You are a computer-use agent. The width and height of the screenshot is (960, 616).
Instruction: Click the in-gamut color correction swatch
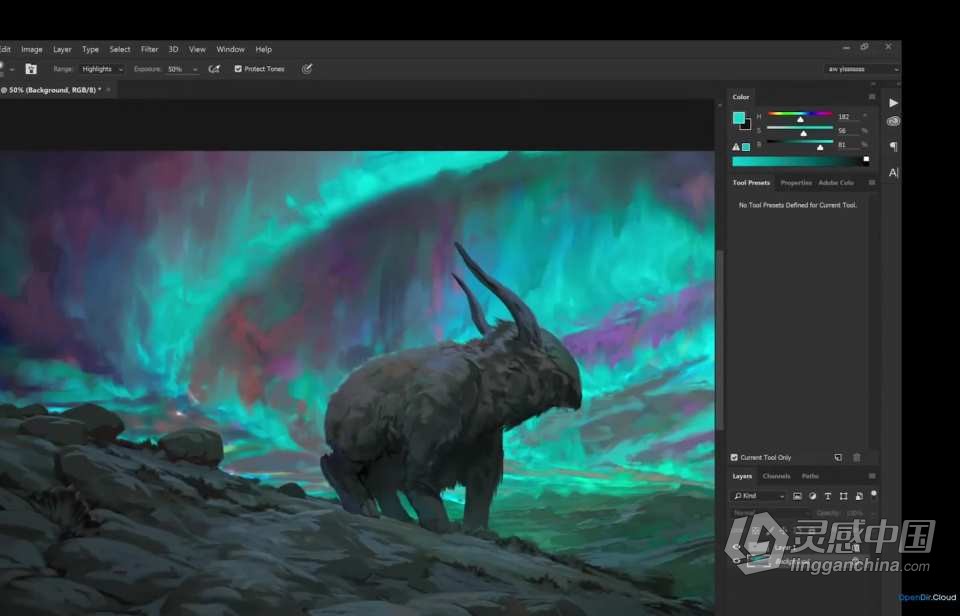point(746,147)
